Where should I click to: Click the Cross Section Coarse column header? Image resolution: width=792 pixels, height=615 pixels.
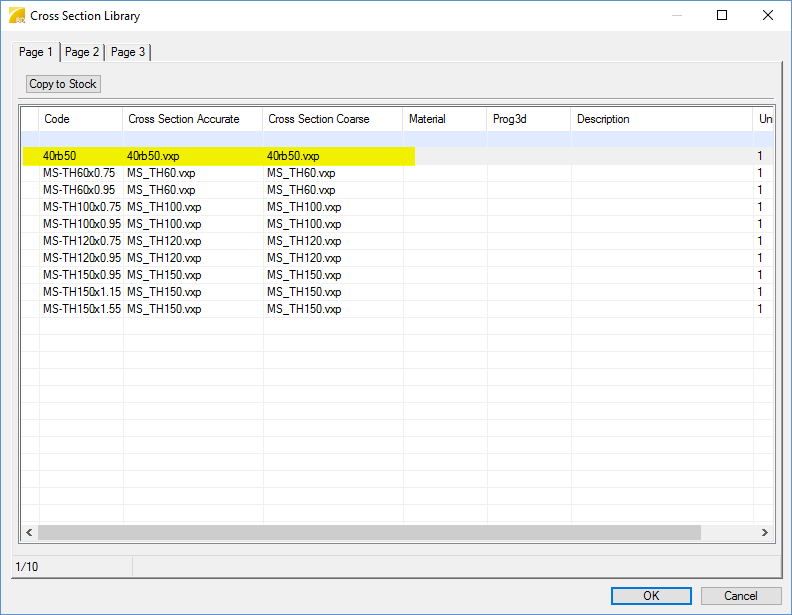pos(332,119)
